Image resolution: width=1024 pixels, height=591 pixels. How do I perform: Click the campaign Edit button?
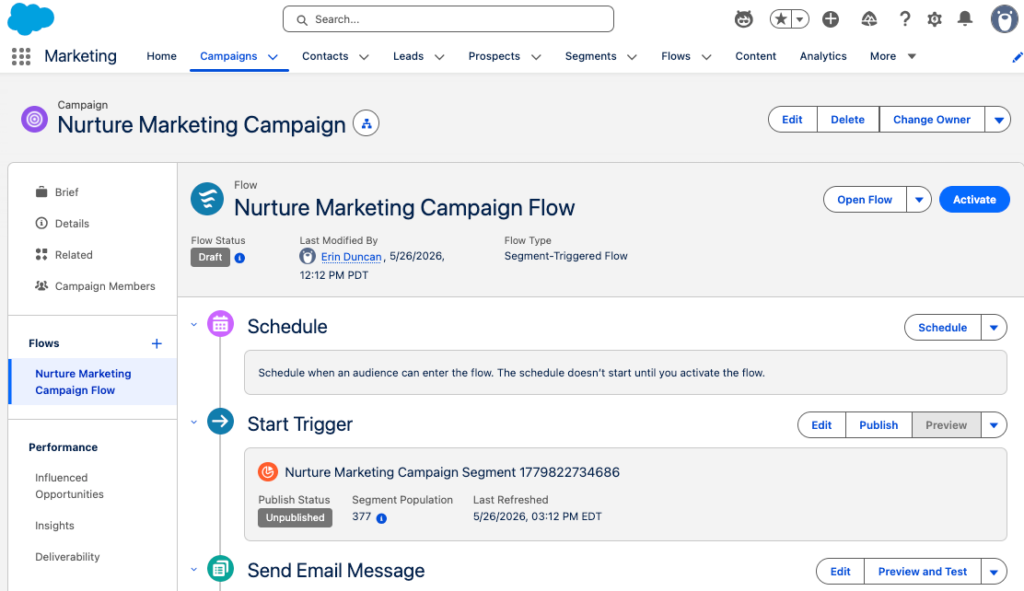click(x=792, y=120)
